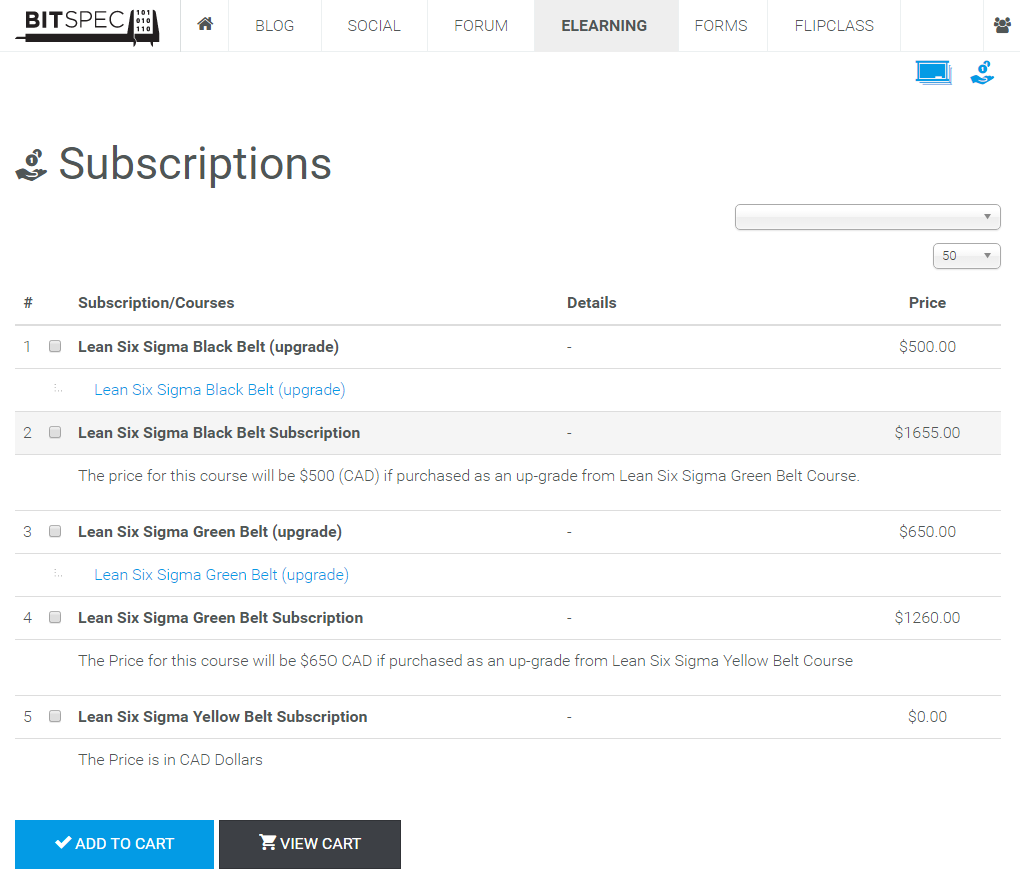Click the $650.00 price cell
The height and width of the screenshot is (875, 1020).
click(x=927, y=532)
